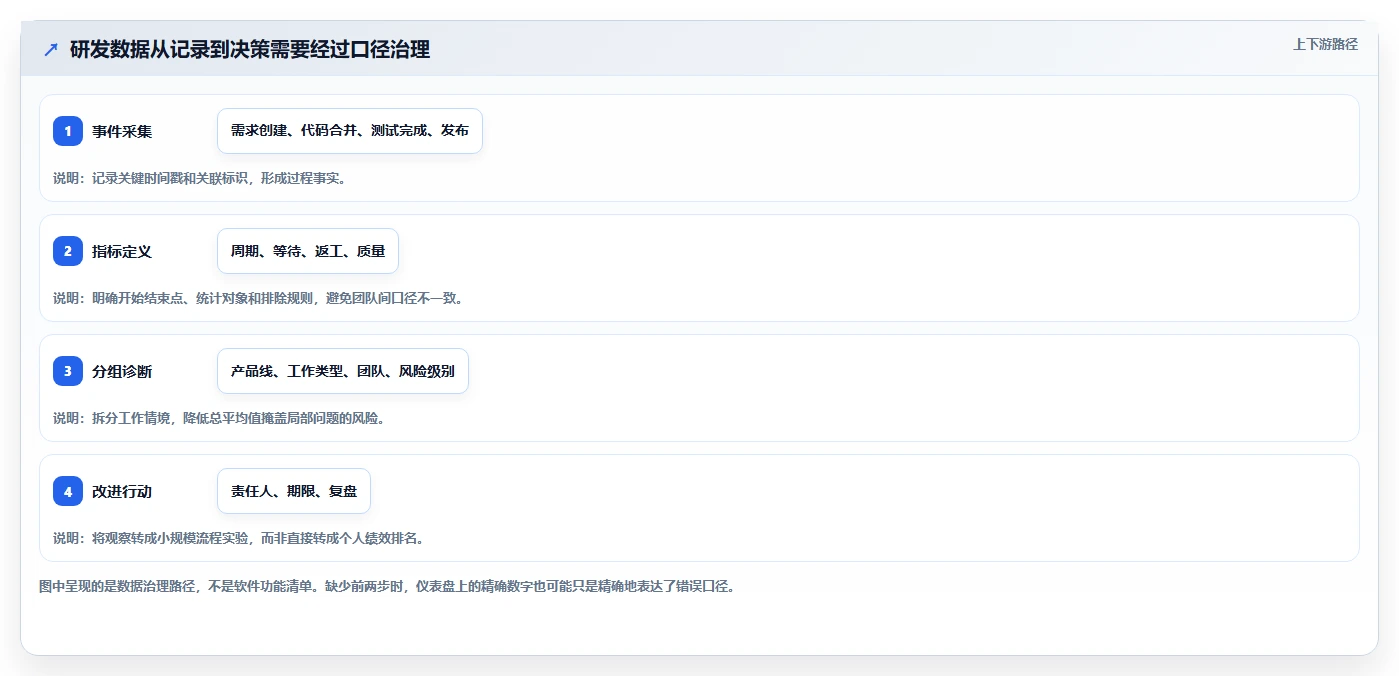1399x676 pixels.
Task: Click the 分组诊断 step title
Action: pos(122,371)
